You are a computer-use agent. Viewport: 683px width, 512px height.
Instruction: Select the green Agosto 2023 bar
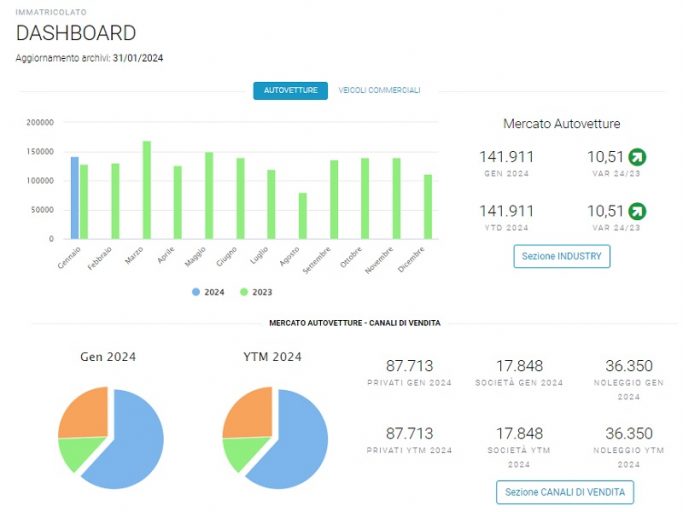coord(303,216)
